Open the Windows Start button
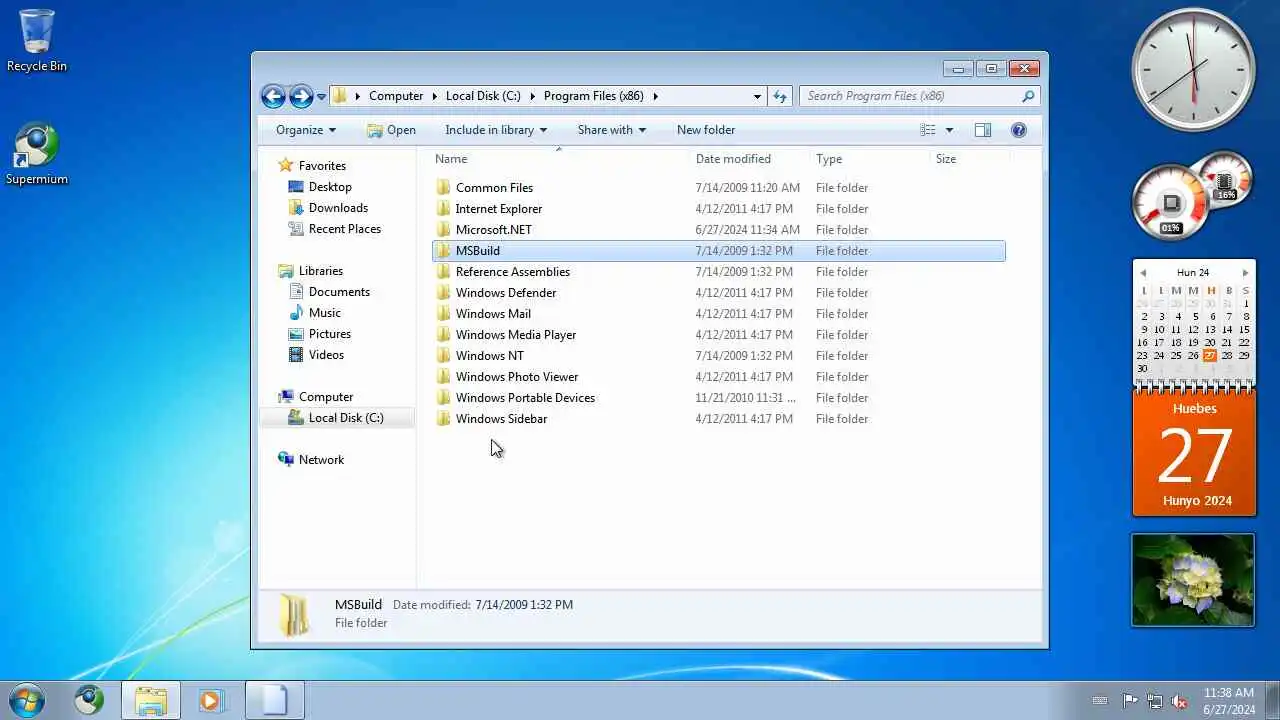The image size is (1280, 720). tap(27, 700)
